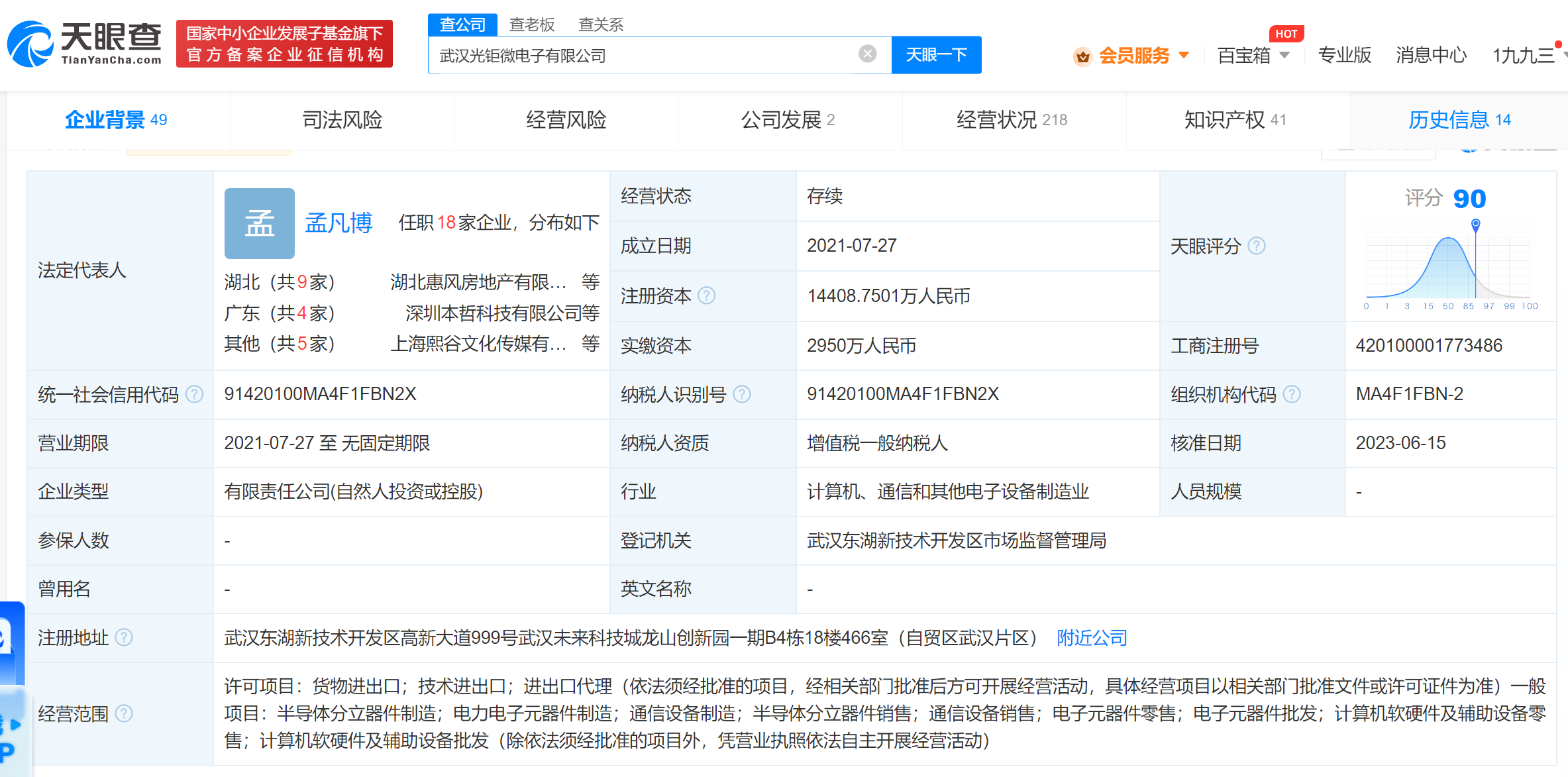Click the help icon beside 纳税人识别号

coord(742,394)
